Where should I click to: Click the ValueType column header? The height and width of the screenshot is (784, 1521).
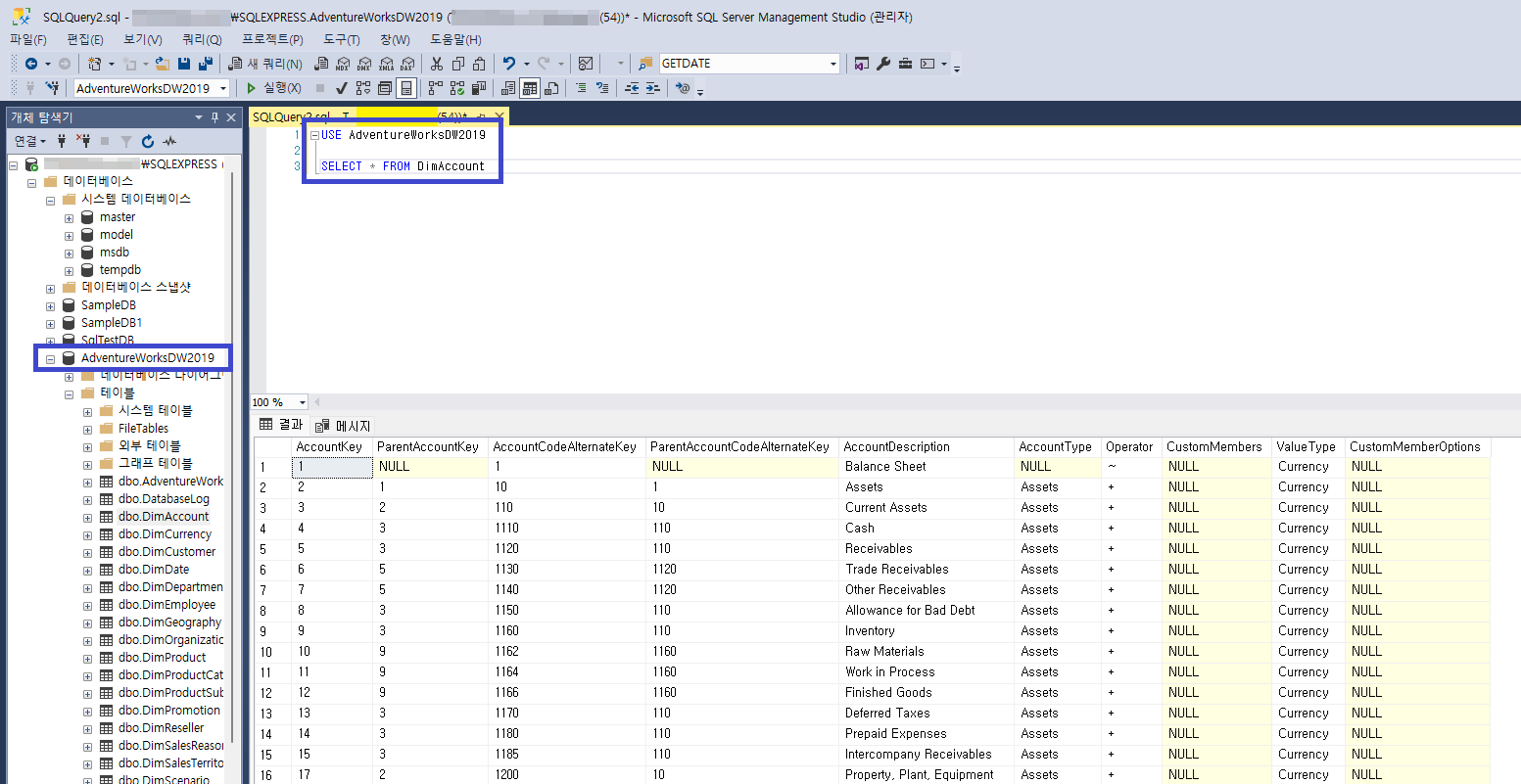(x=1307, y=447)
